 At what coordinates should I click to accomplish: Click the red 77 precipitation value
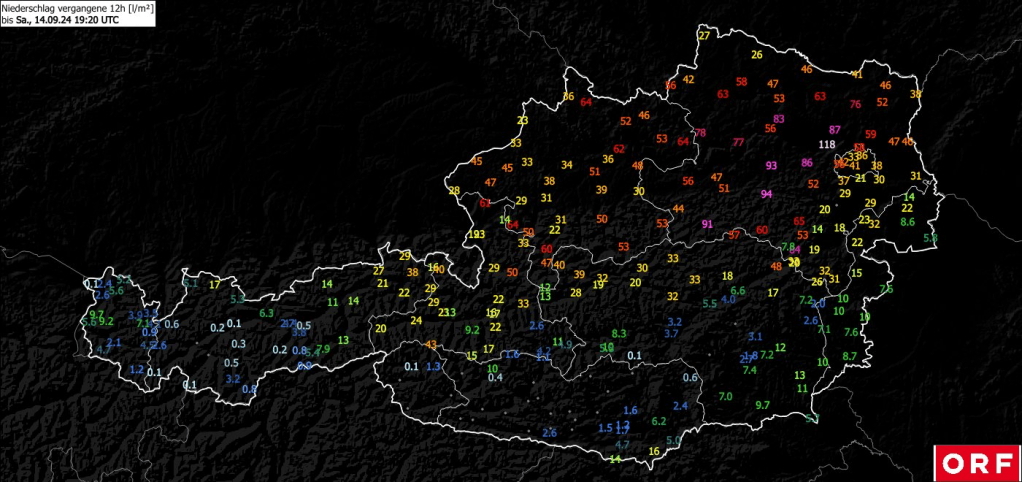[738, 142]
